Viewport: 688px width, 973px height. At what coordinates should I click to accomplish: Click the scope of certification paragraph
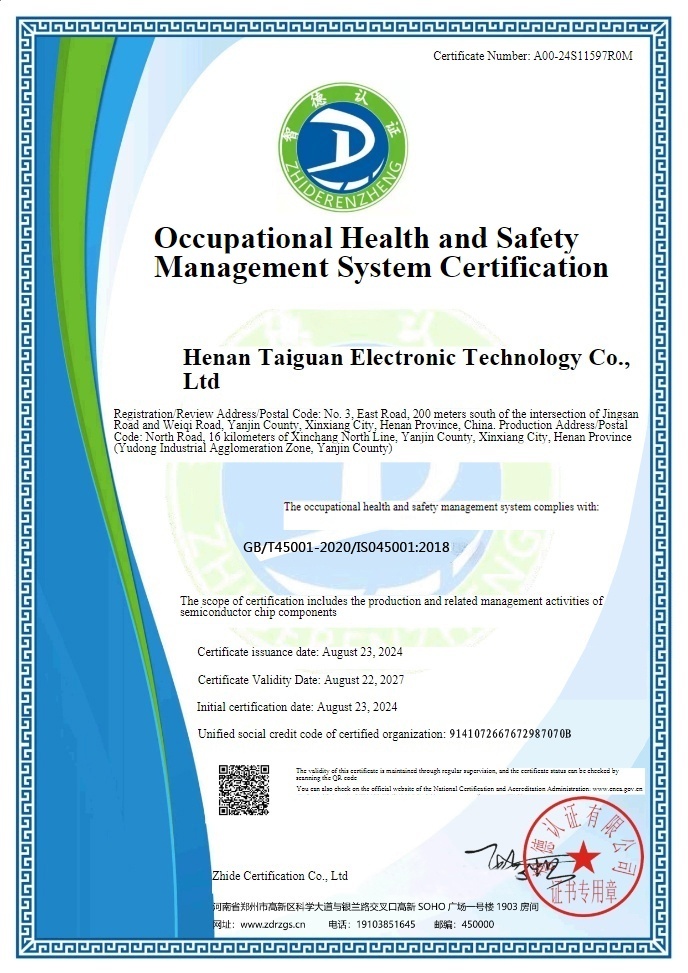[391, 606]
